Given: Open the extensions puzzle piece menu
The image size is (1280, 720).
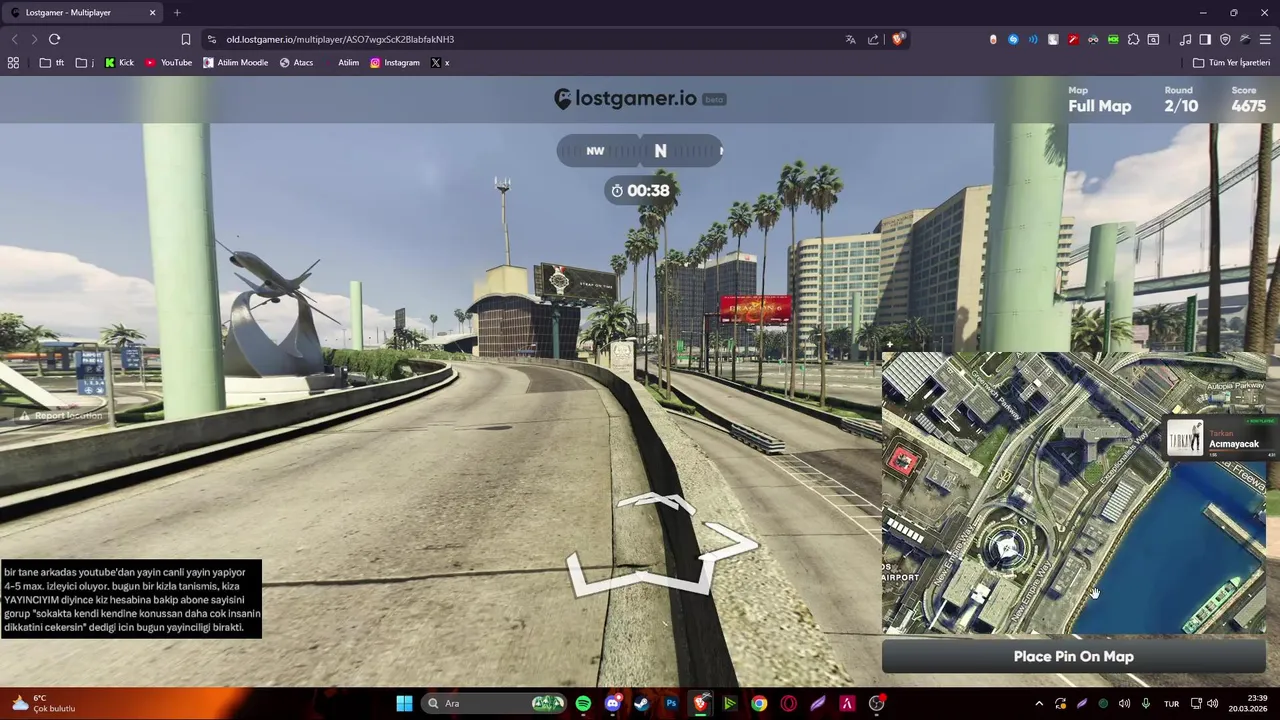Looking at the screenshot, I should pyautogui.click(x=1133, y=39).
